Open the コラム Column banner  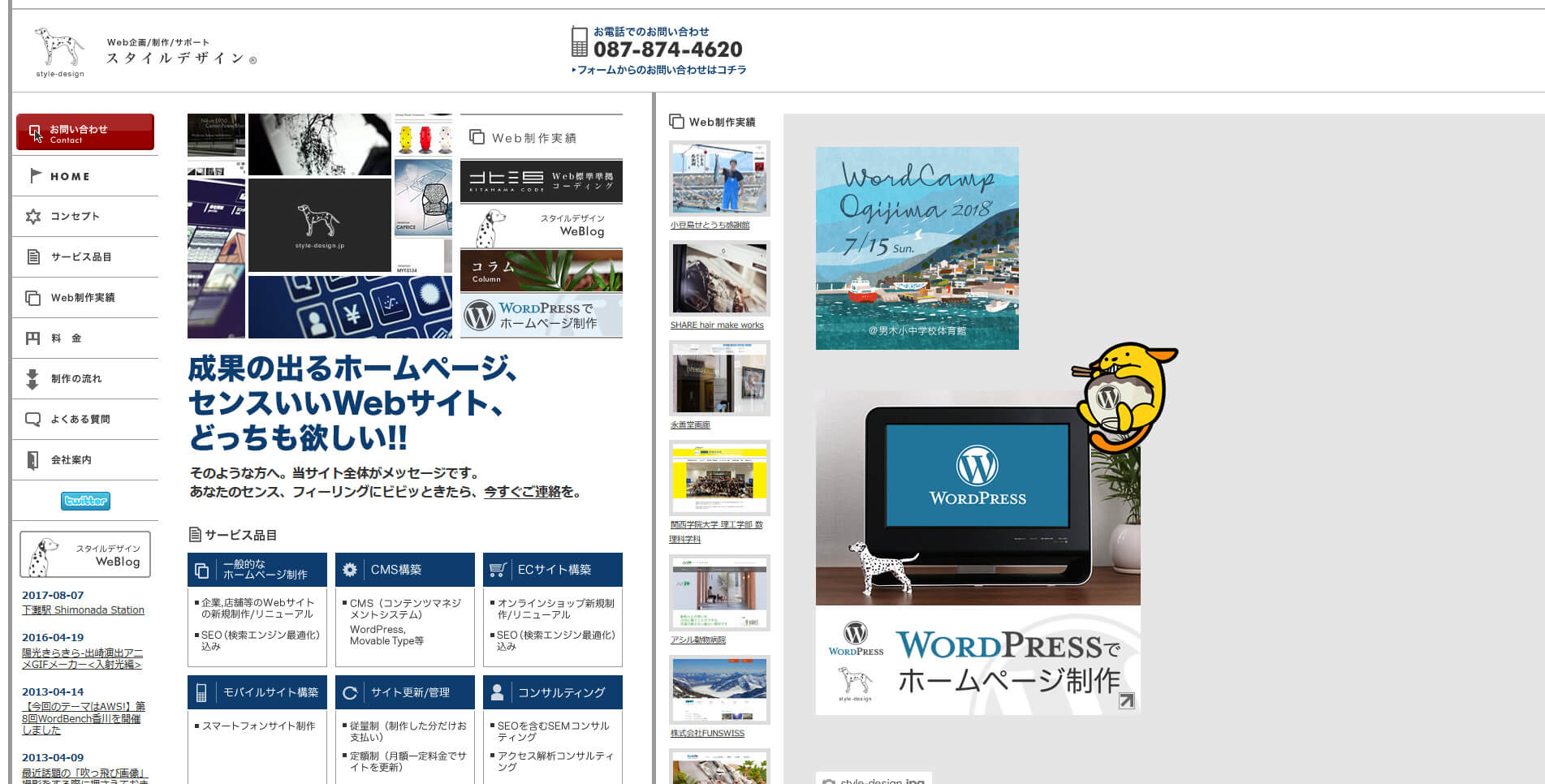point(542,270)
